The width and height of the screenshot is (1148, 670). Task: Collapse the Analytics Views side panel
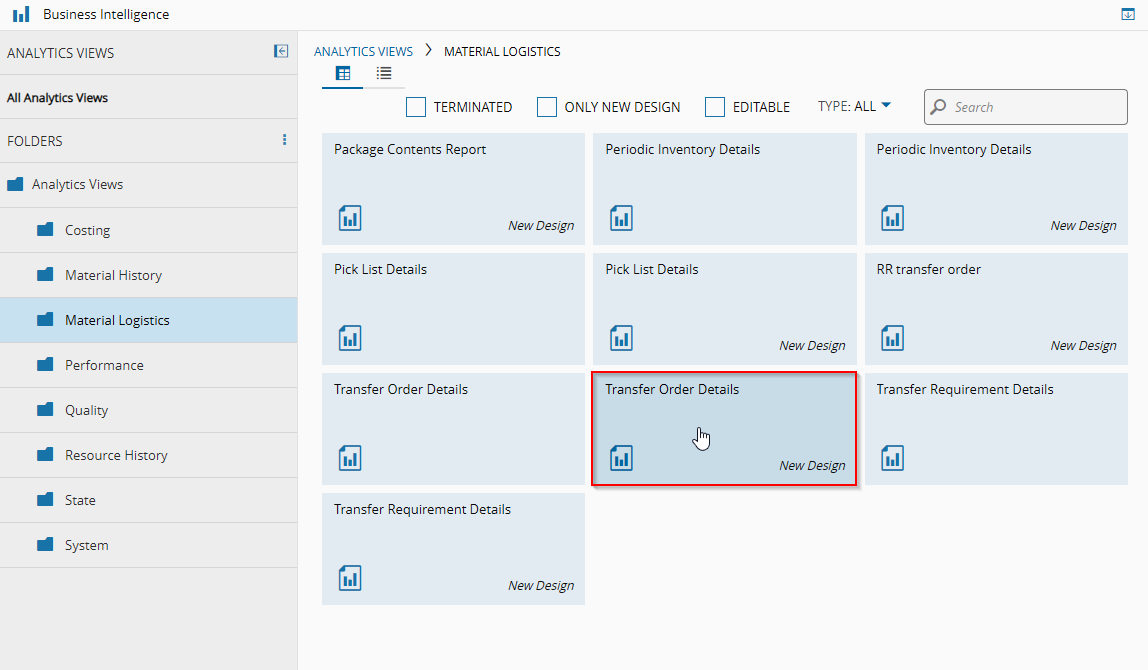[281, 52]
